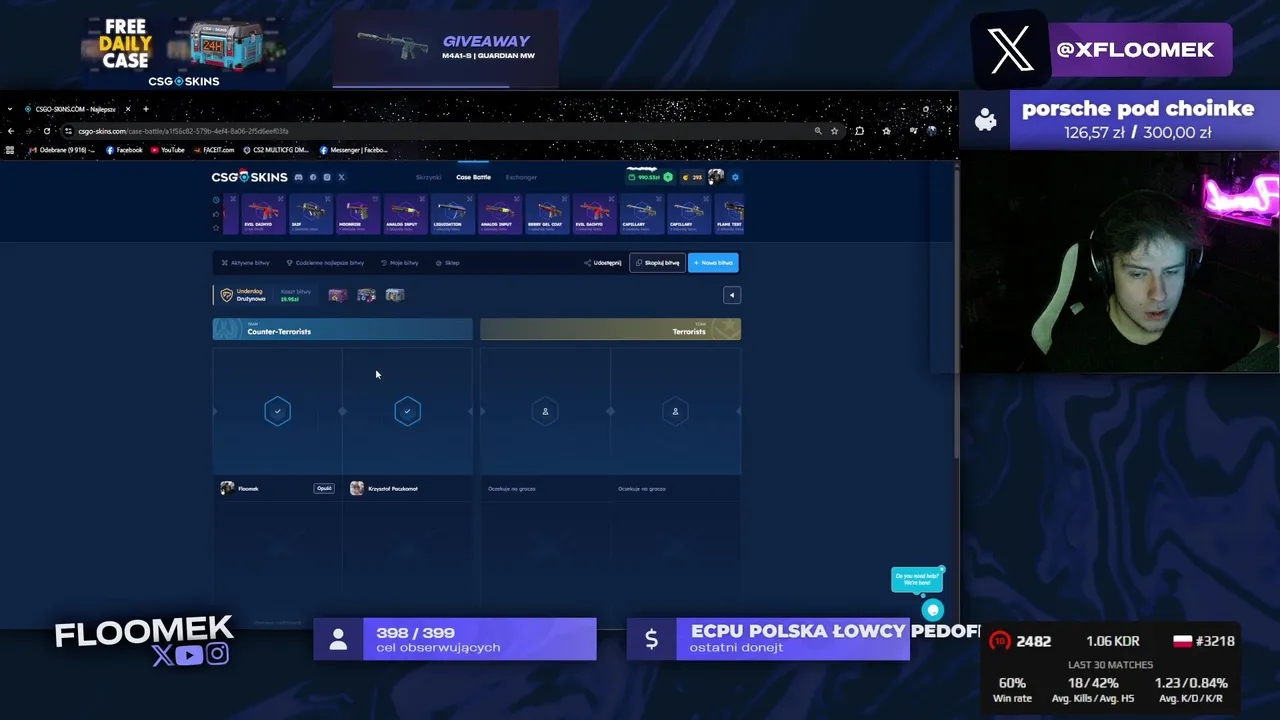Click Floomek's player avatar

click(x=227, y=488)
